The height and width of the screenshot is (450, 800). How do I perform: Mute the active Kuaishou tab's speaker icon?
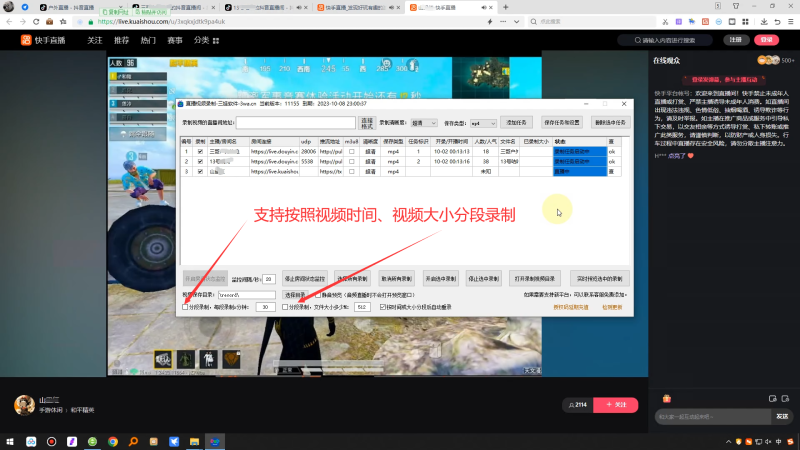[x=483, y=8]
